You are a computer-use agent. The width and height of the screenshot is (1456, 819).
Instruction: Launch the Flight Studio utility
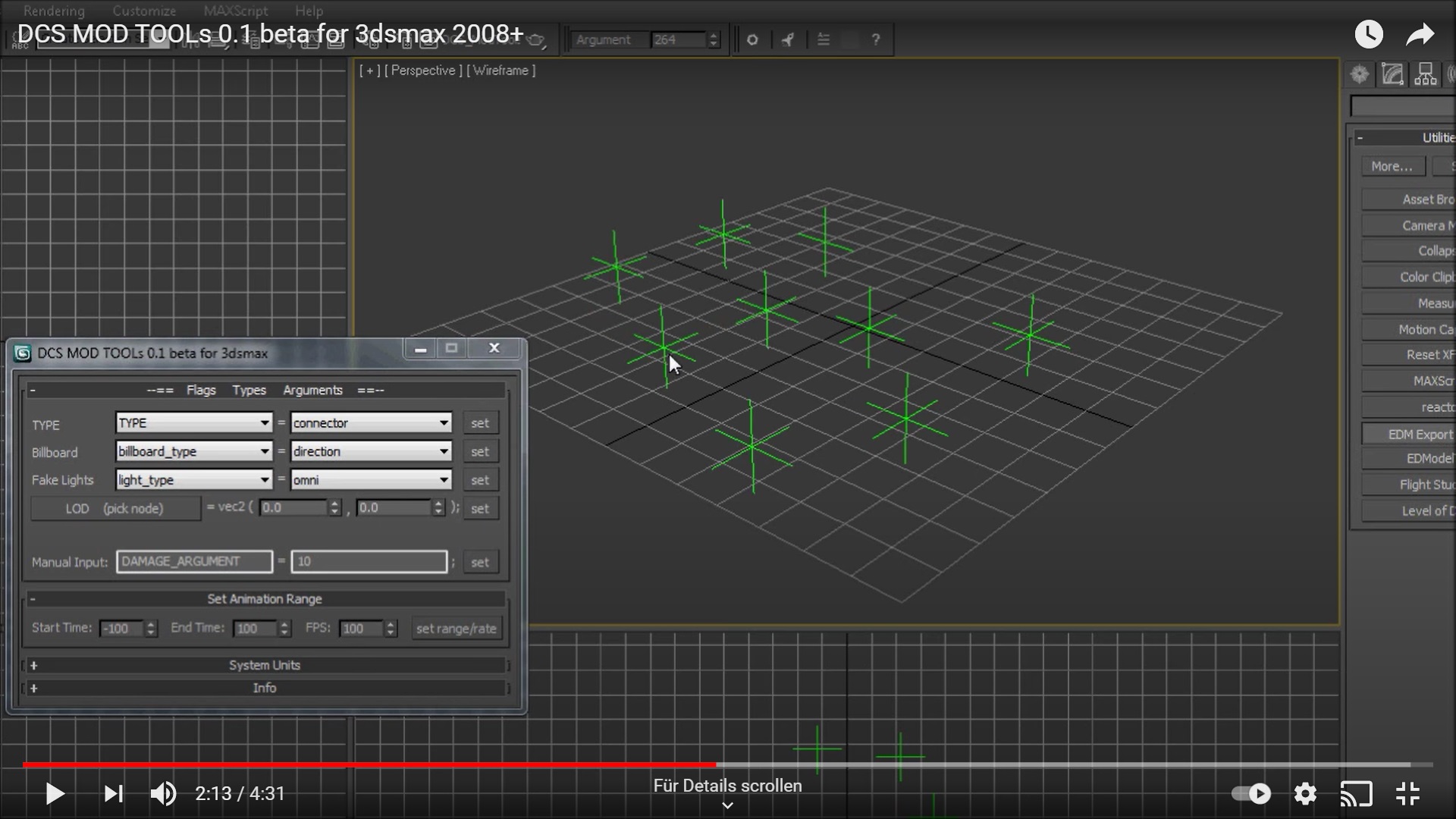click(x=1409, y=485)
